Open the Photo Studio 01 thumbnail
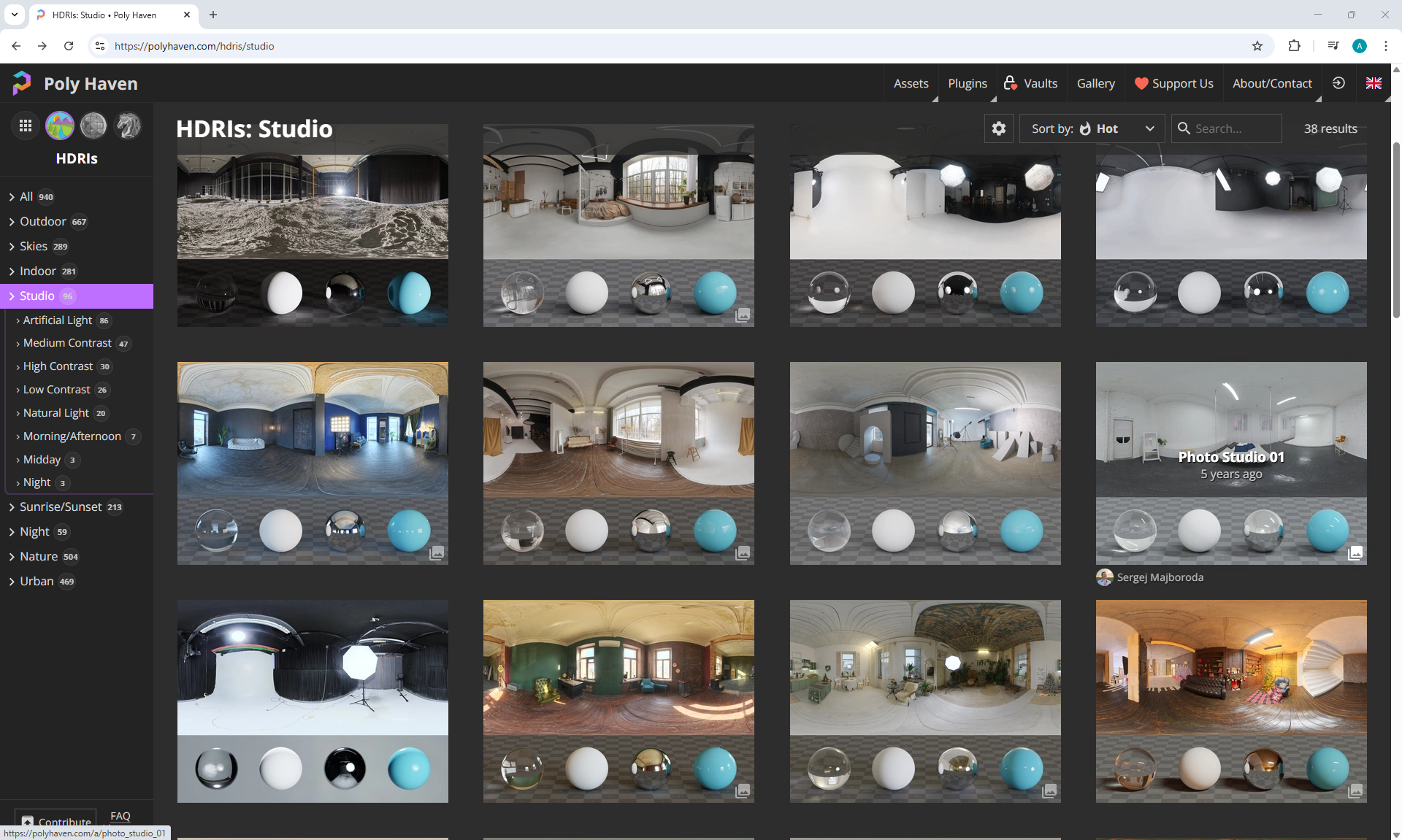This screenshot has height=840, width=1402. click(x=1230, y=463)
